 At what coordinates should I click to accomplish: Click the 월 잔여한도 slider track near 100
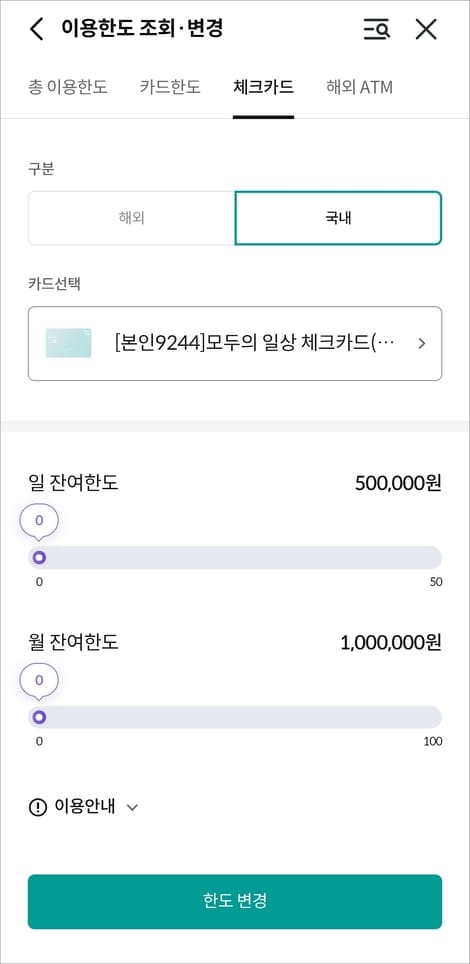point(431,717)
